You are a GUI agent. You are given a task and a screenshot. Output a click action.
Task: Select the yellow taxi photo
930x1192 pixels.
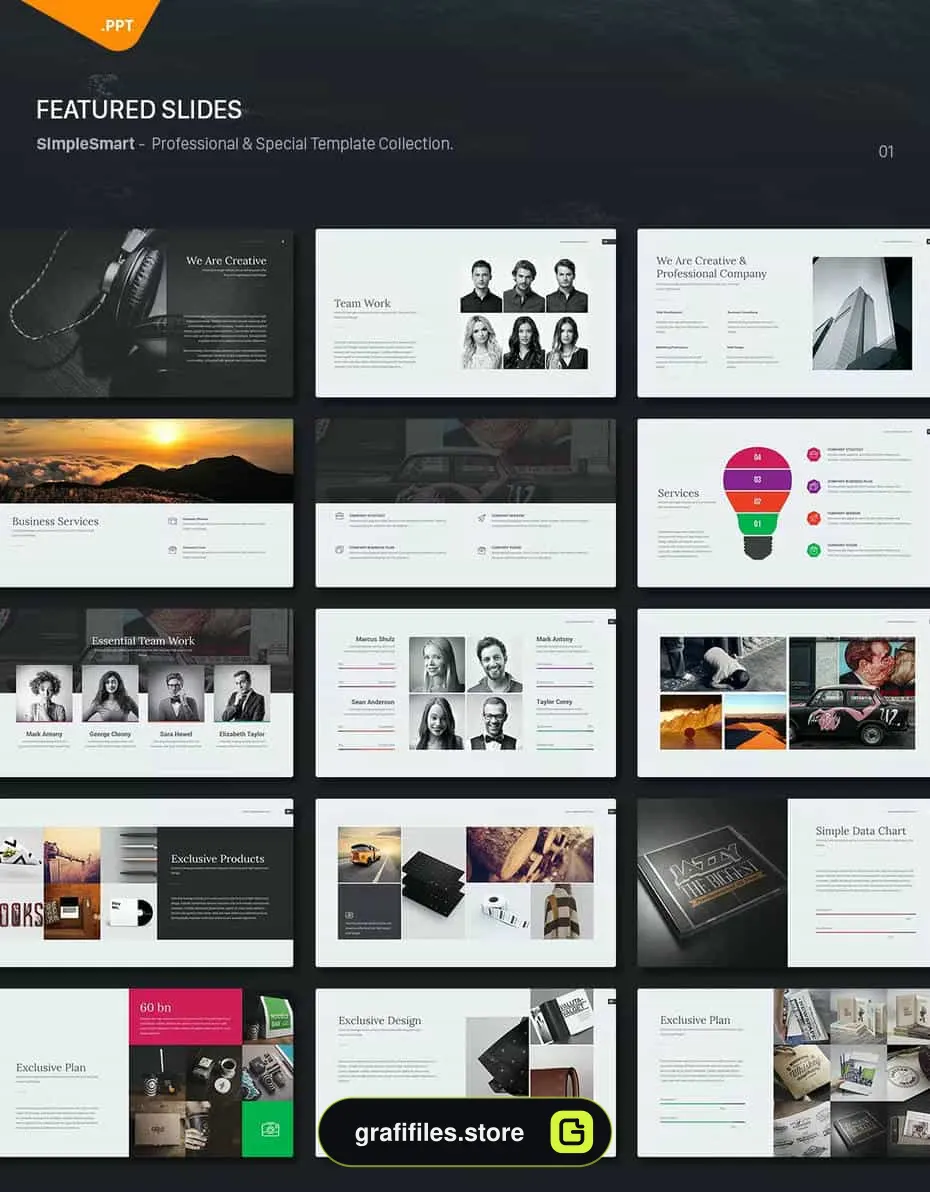point(369,854)
